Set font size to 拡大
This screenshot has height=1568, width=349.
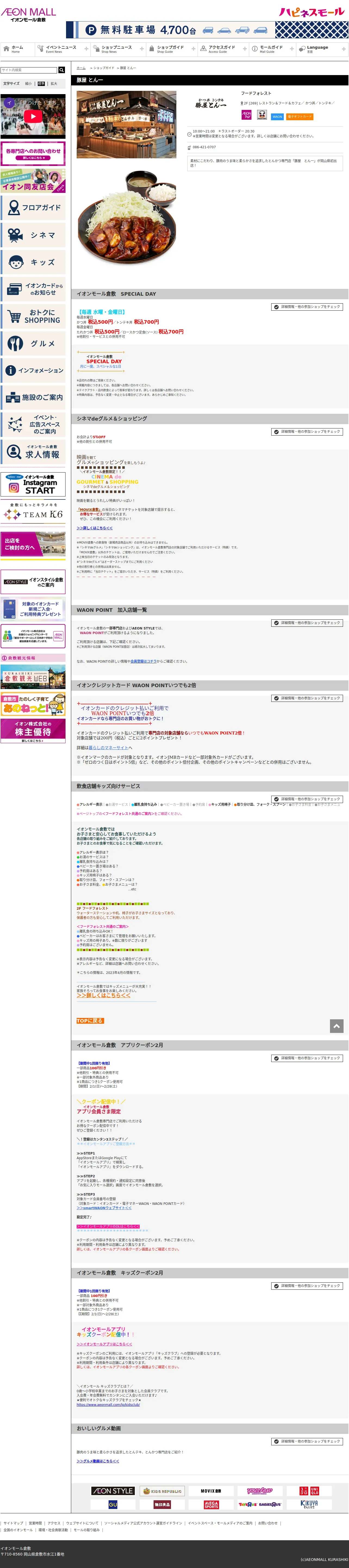pos(54,84)
